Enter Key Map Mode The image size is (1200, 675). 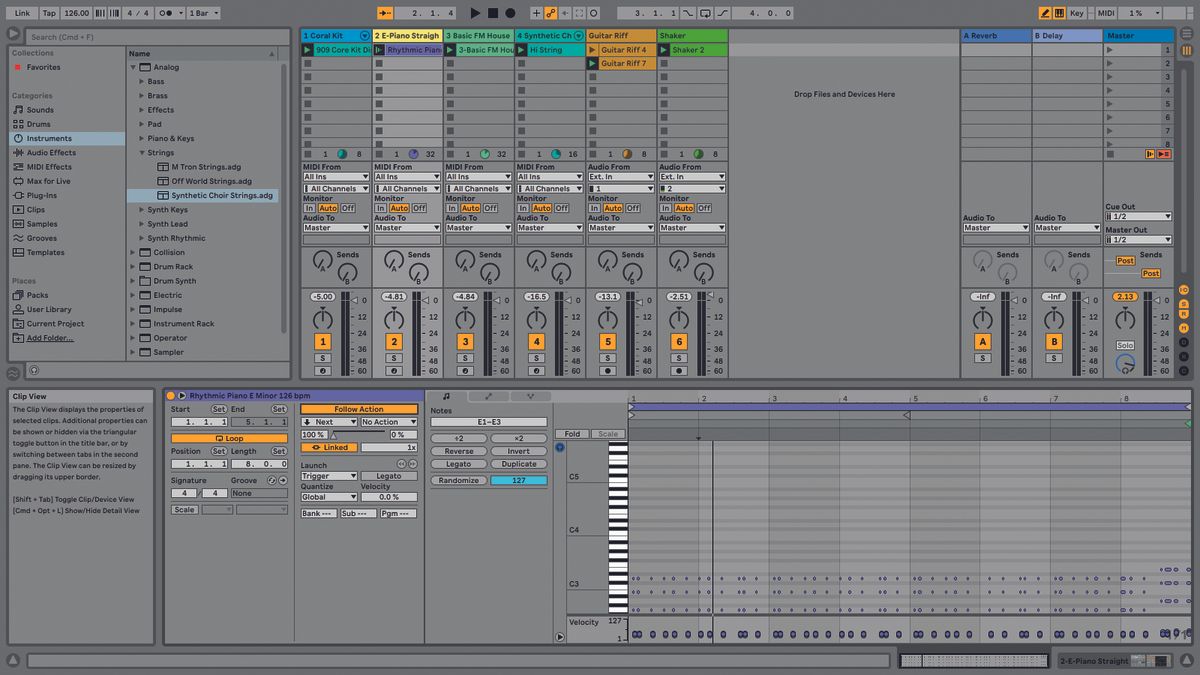(x=1076, y=13)
